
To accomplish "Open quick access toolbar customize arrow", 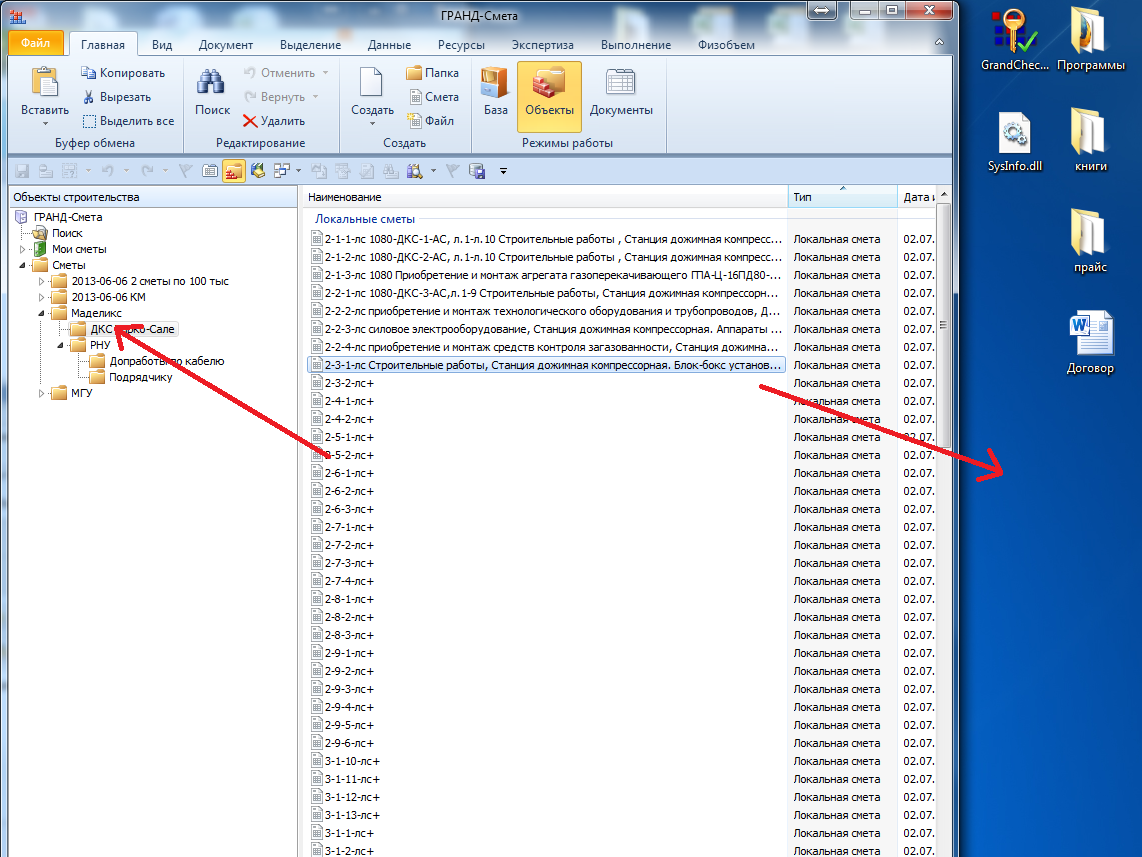I will pos(503,171).
